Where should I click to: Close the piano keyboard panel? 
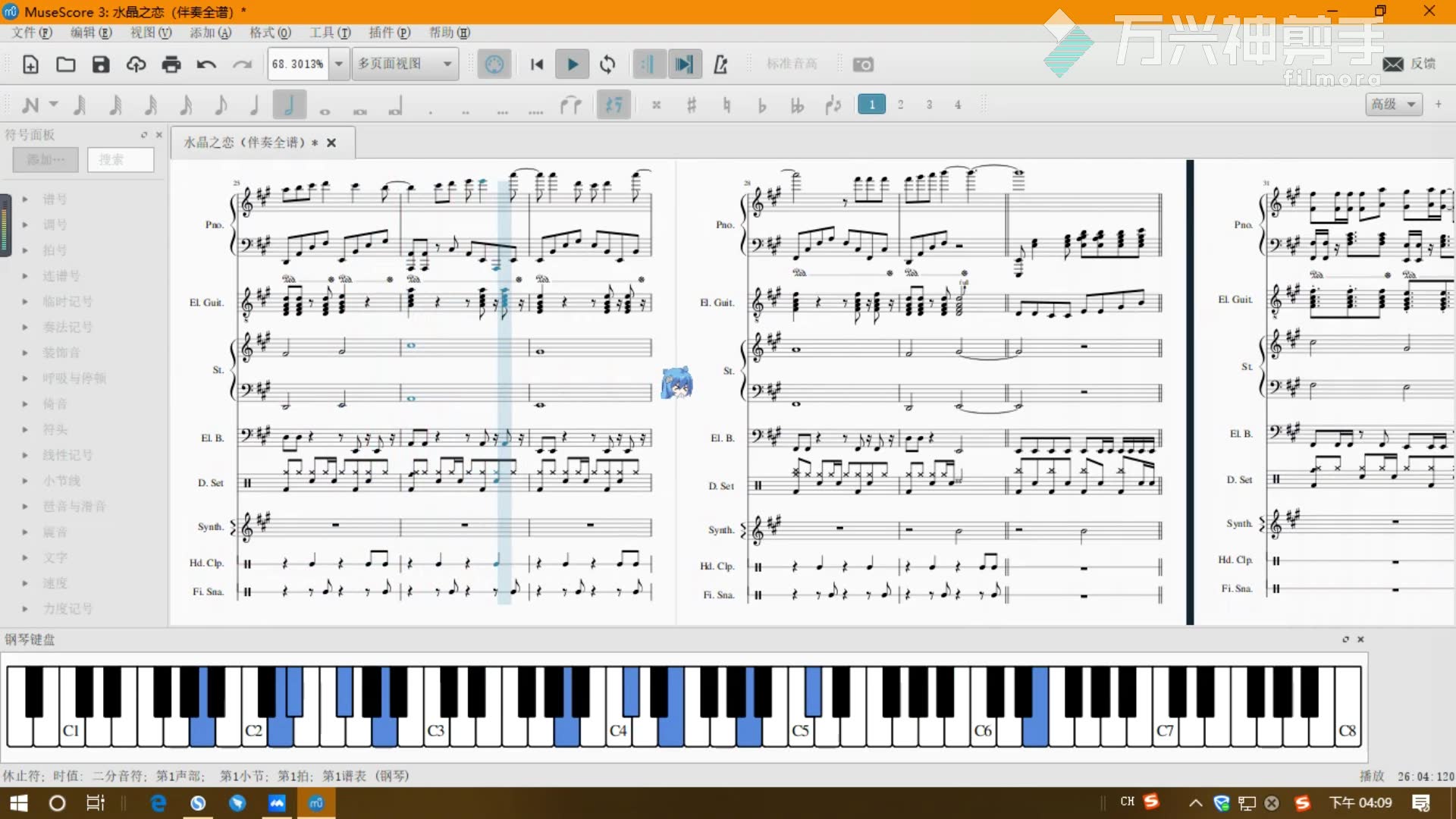click(1360, 639)
